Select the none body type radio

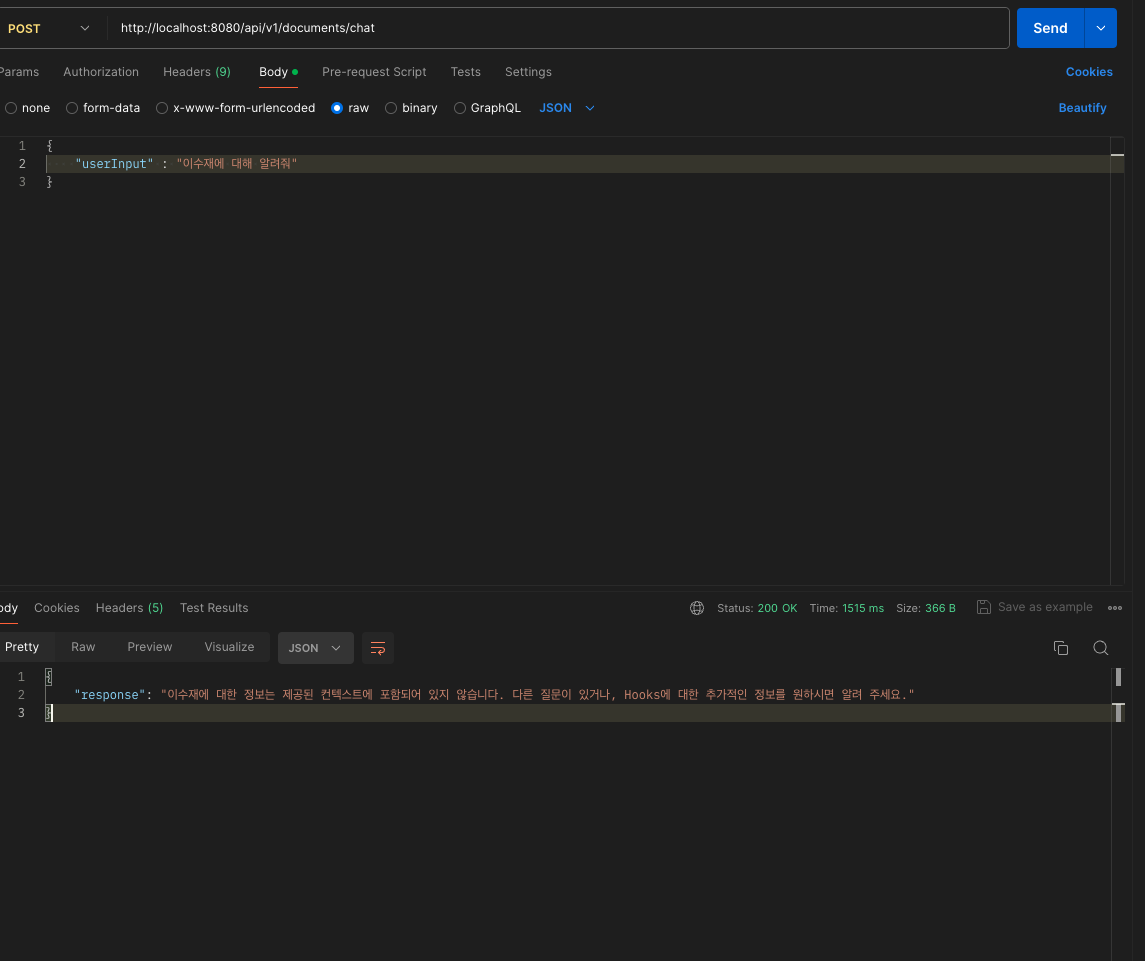coord(11,108)
